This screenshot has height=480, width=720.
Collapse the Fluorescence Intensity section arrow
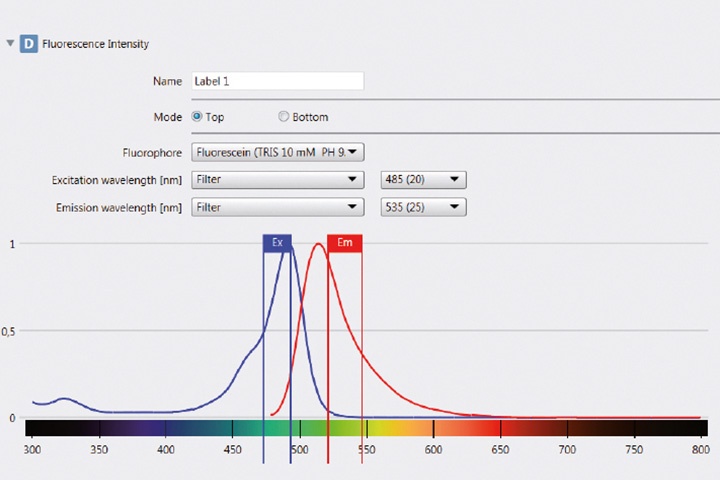pyautogui.click(x=11, y=44)
